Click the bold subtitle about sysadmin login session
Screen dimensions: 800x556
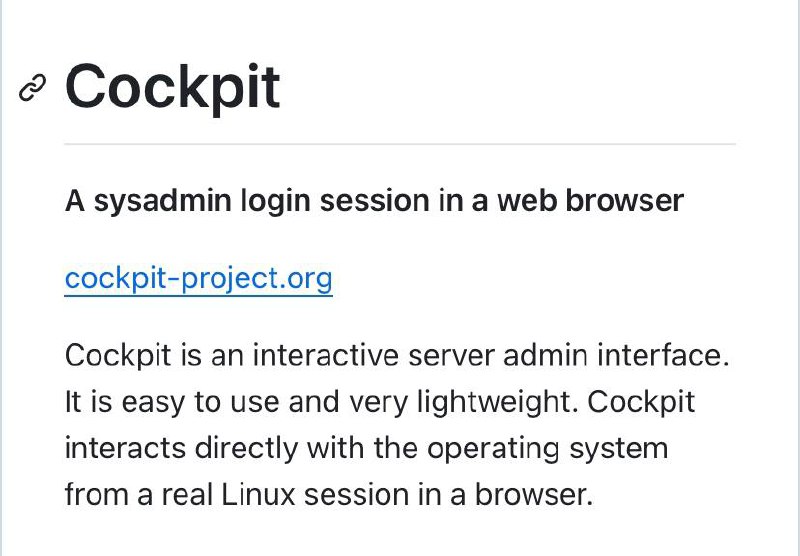[374, 201]
